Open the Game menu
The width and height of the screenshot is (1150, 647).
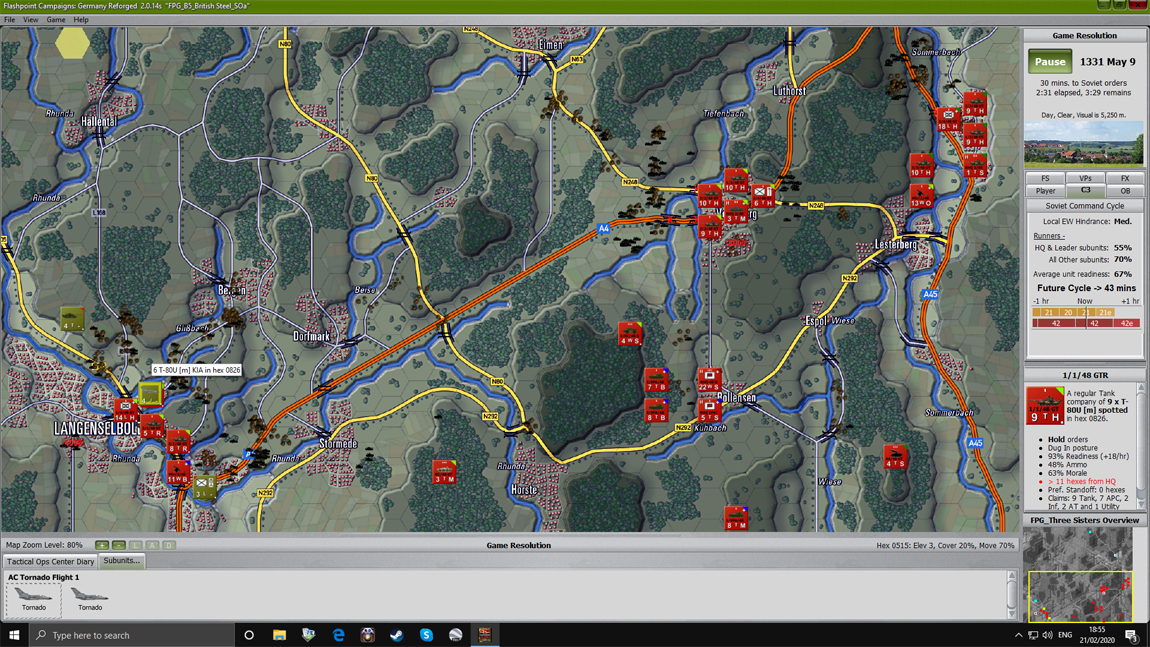point(56,20)
